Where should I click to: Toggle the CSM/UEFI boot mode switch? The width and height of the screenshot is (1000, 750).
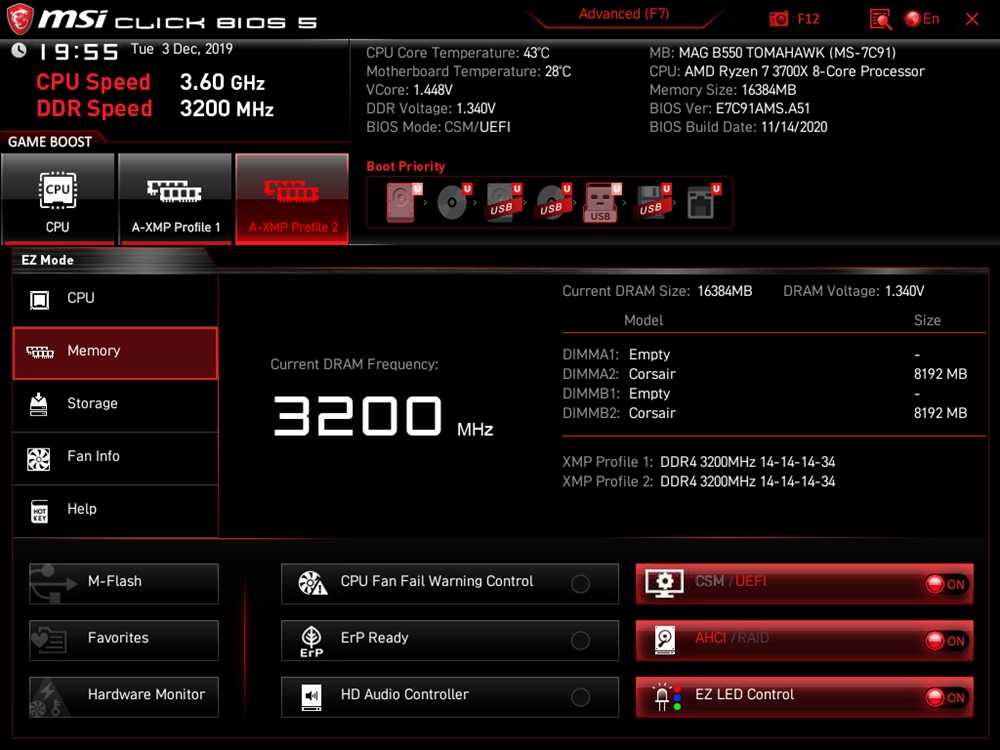pyautogui.click(x=945, y=584)
